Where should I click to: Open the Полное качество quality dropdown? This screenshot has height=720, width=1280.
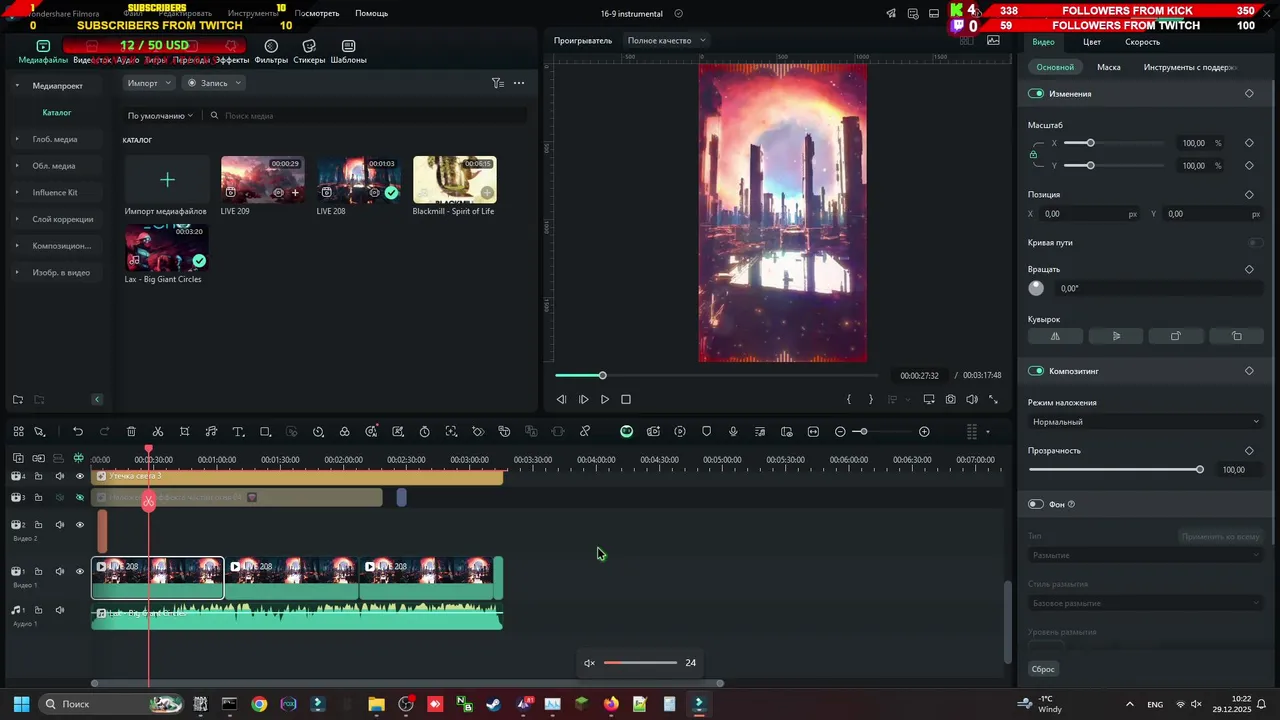[666, 41]
